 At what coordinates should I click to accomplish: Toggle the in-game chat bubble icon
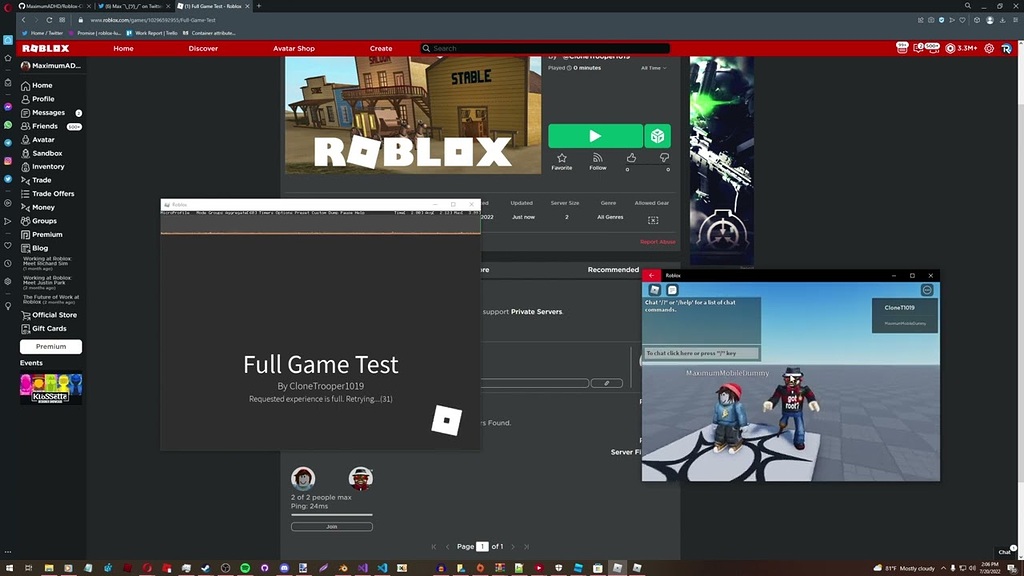click(673, 290)
